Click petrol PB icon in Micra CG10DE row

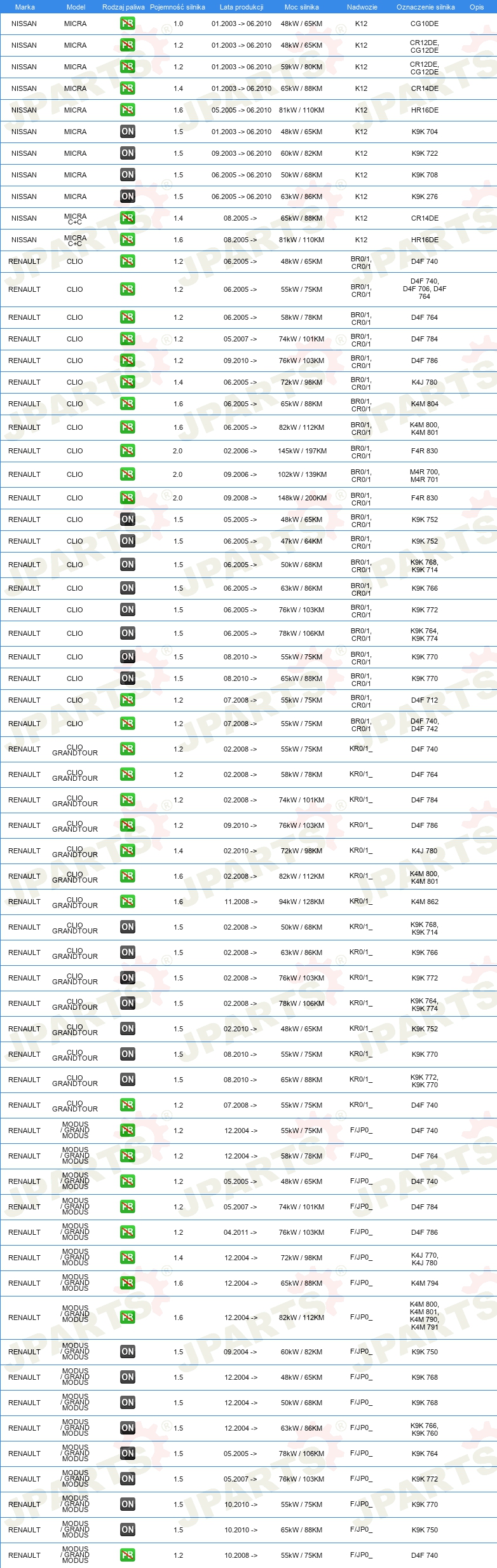click(x=127, y=24)
